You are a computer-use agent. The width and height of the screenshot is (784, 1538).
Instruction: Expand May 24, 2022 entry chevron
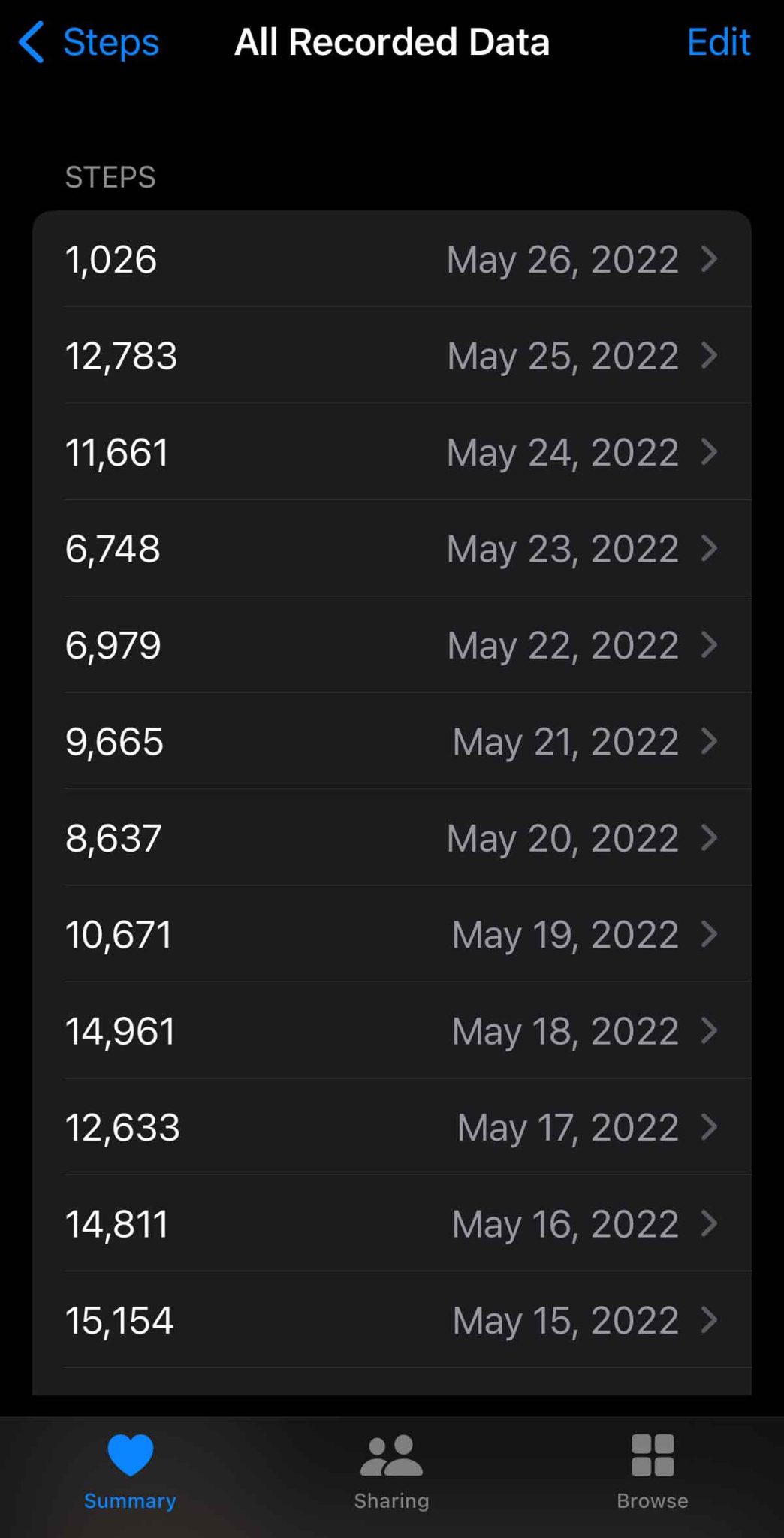pyautogui.click(x=709, y=451)
